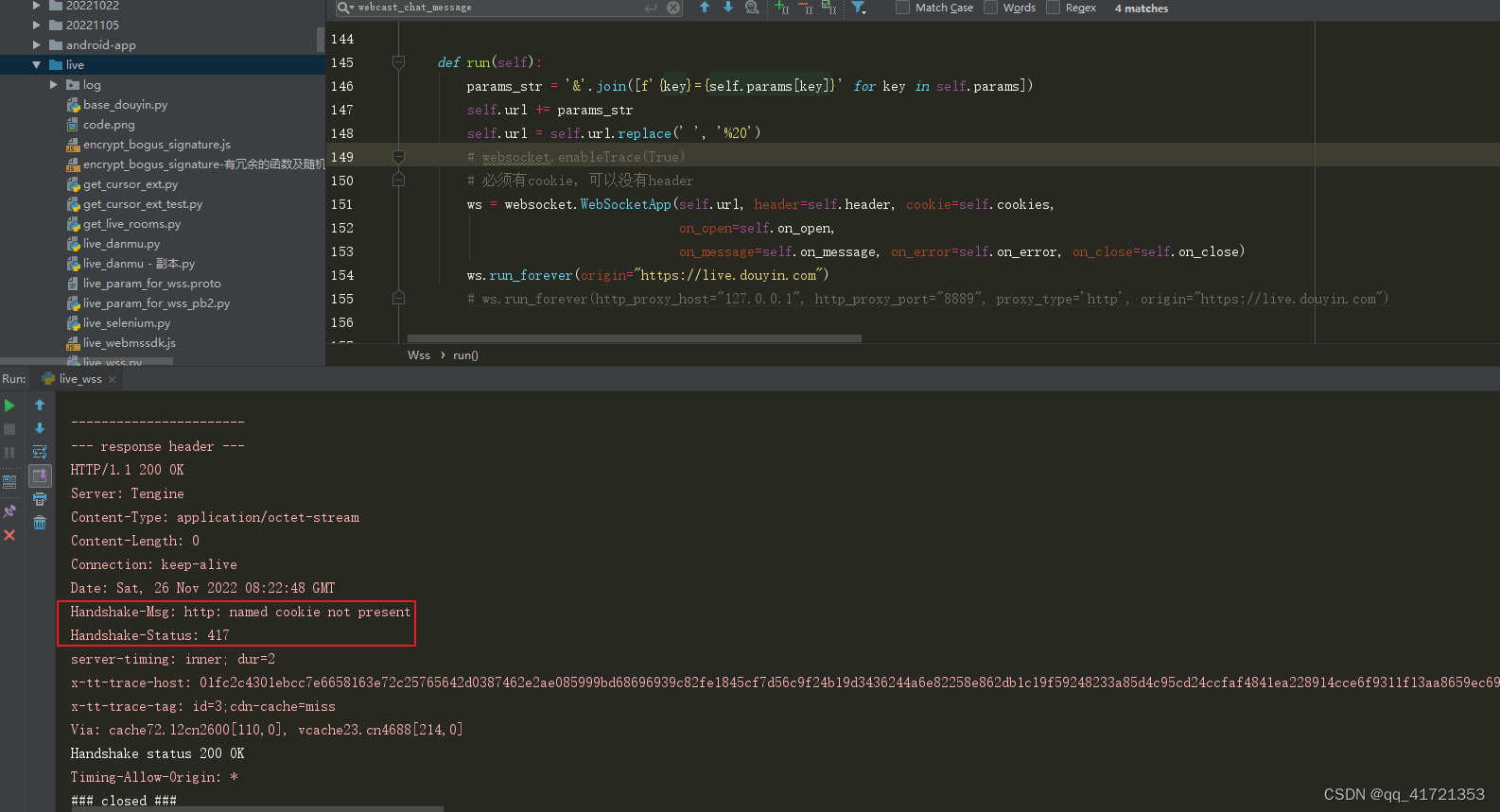Click the Wss breadcrumb
This screenshot has height=812, width=1500.
419,355
